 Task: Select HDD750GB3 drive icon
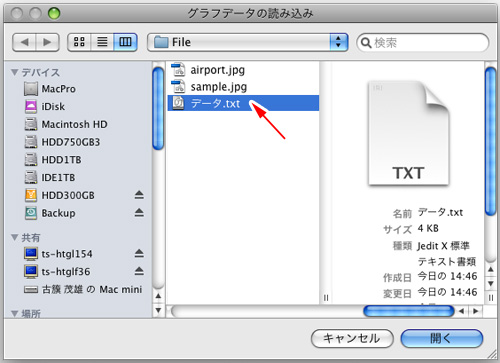tap(31, 142)
